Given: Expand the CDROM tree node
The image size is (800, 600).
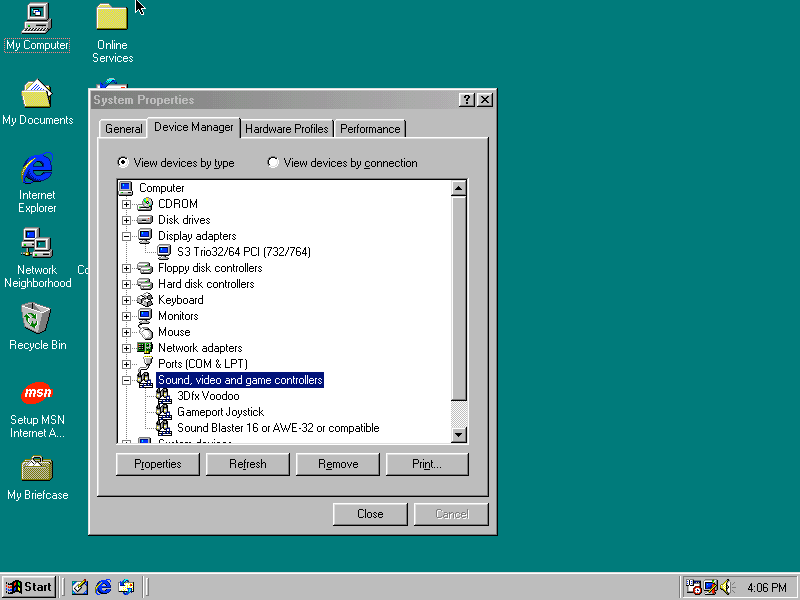Looking at the screenshot, I should (x=127, y=204).
